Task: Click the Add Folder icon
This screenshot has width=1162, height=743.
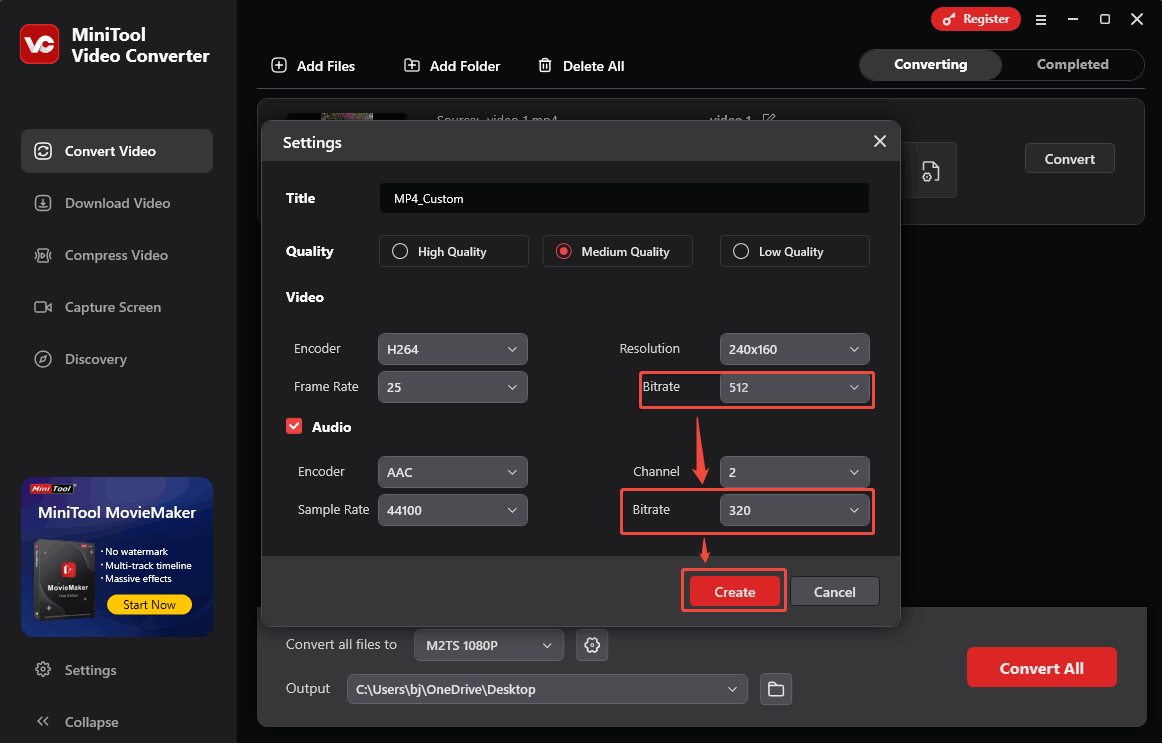Action: 411,65
